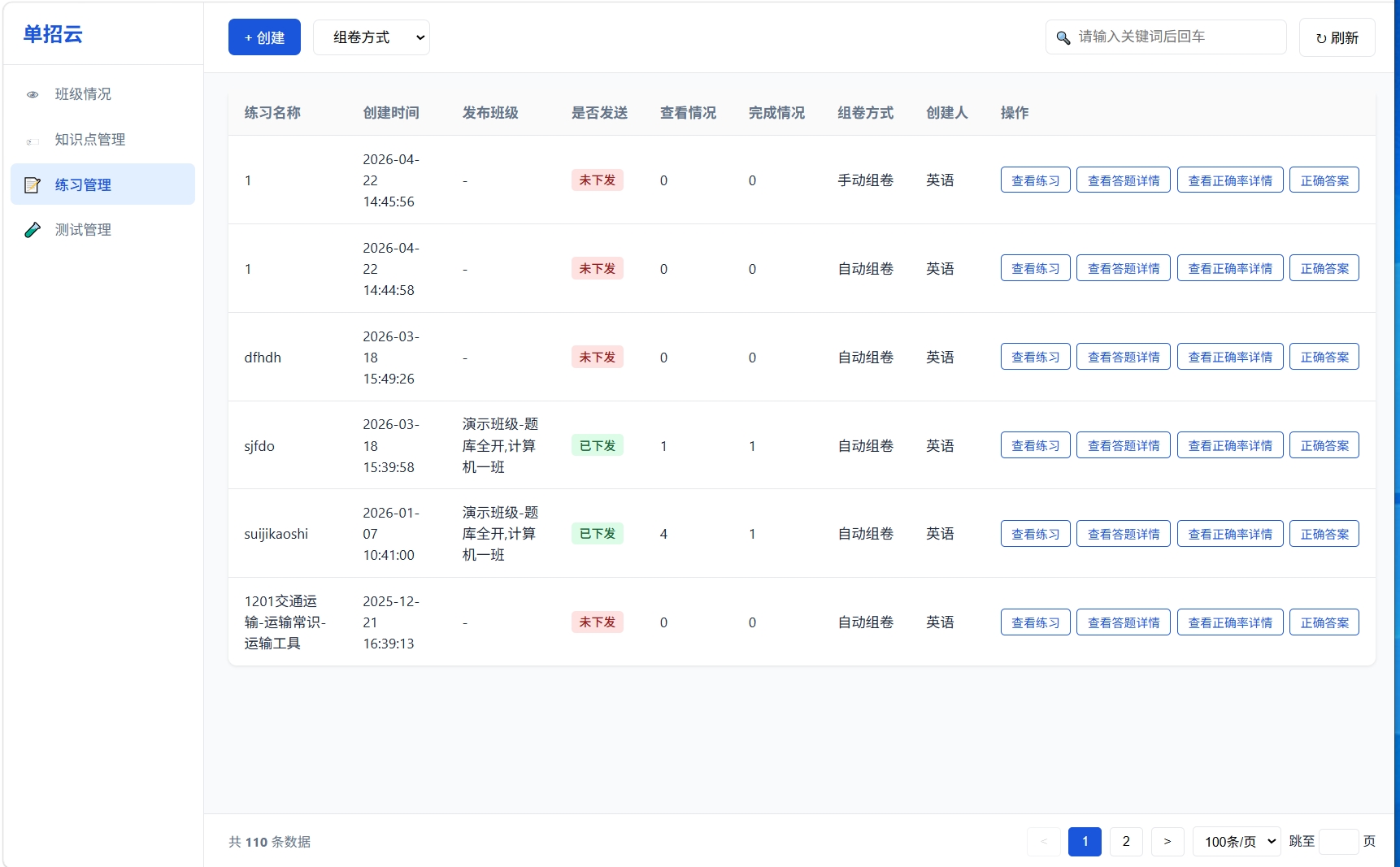Click 查看答题详情 for the 14:44:58 row
Screen dimensions: 1400x867
tap(1124, 268)
